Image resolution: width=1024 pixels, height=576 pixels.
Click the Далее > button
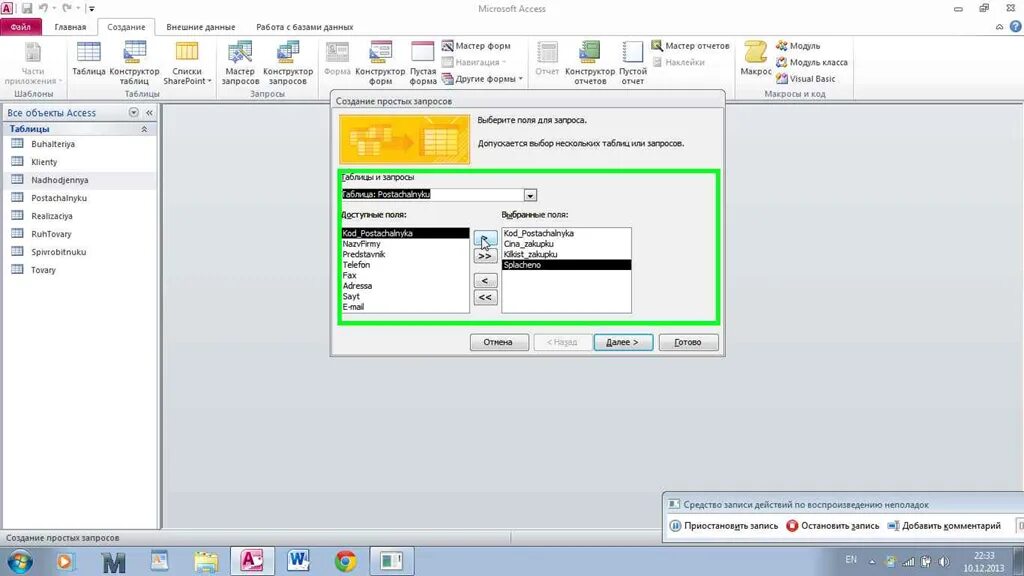coord(623,342)
